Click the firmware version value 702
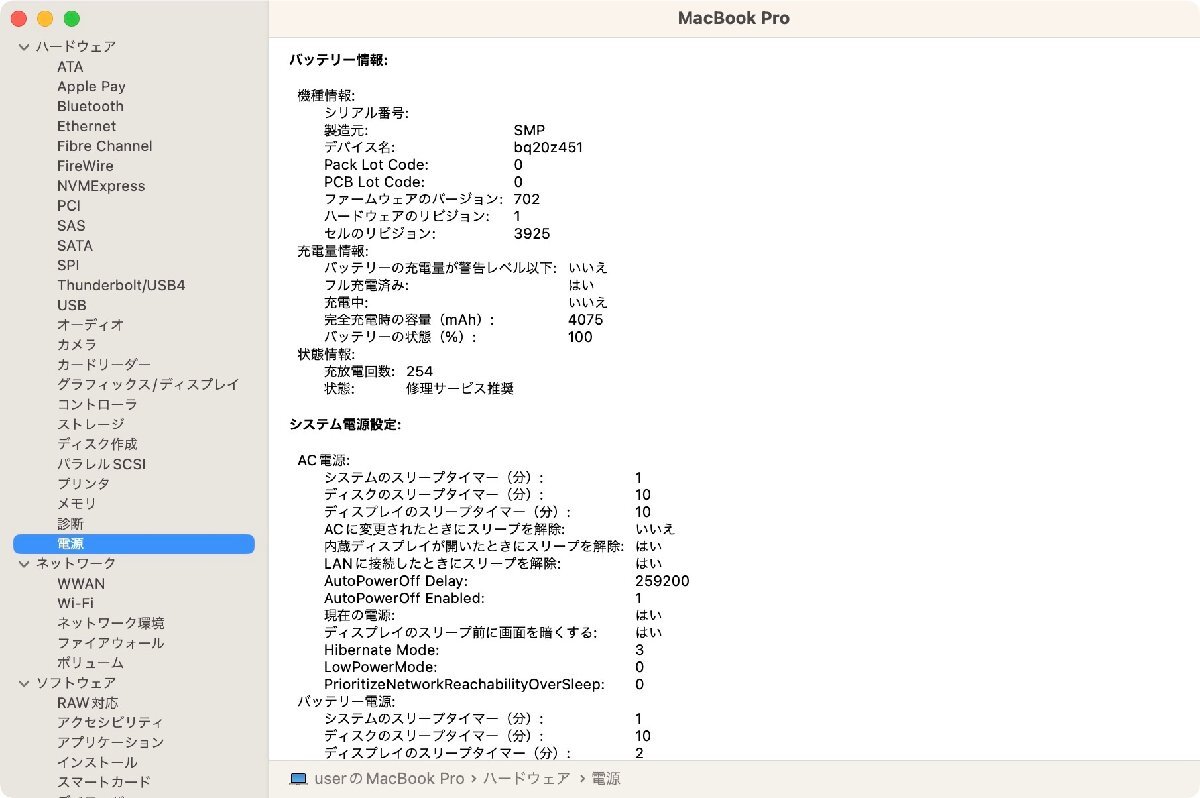This screenshot has width=1200, height=798. coord(527,199)
